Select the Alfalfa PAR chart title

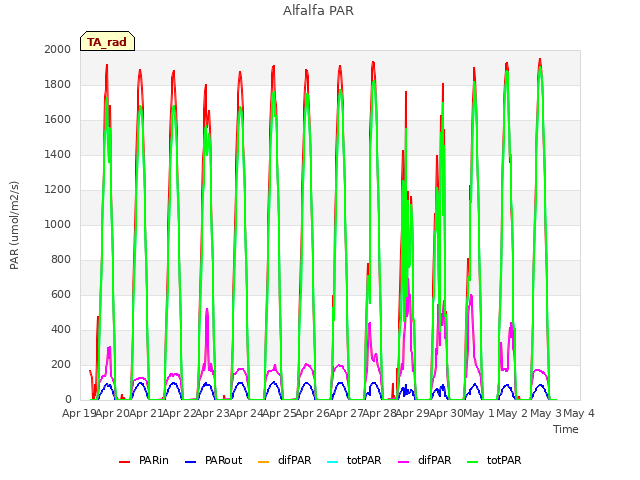318,10
